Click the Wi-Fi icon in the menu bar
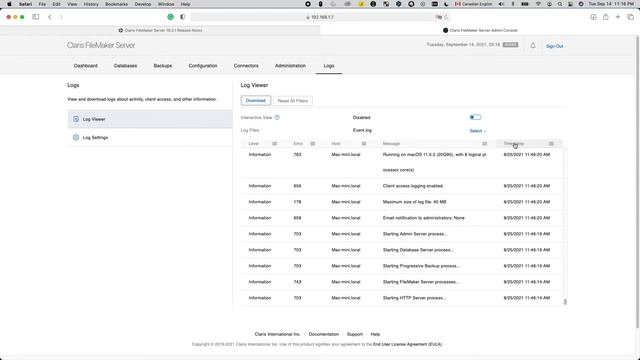Viewport: 640px width, 360px height. pos(538,4)
